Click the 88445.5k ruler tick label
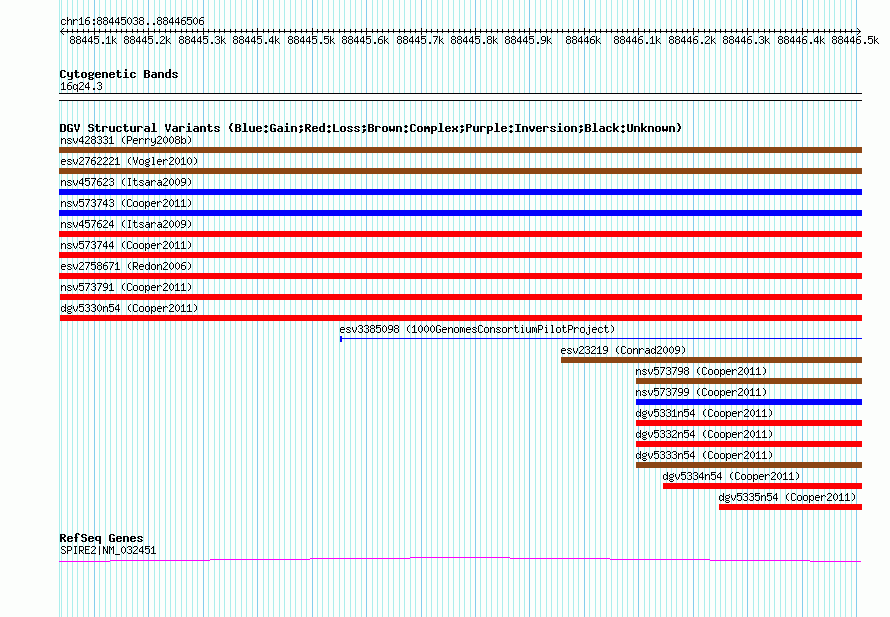The height and width of the screenshot is (617, 890). 311,40
